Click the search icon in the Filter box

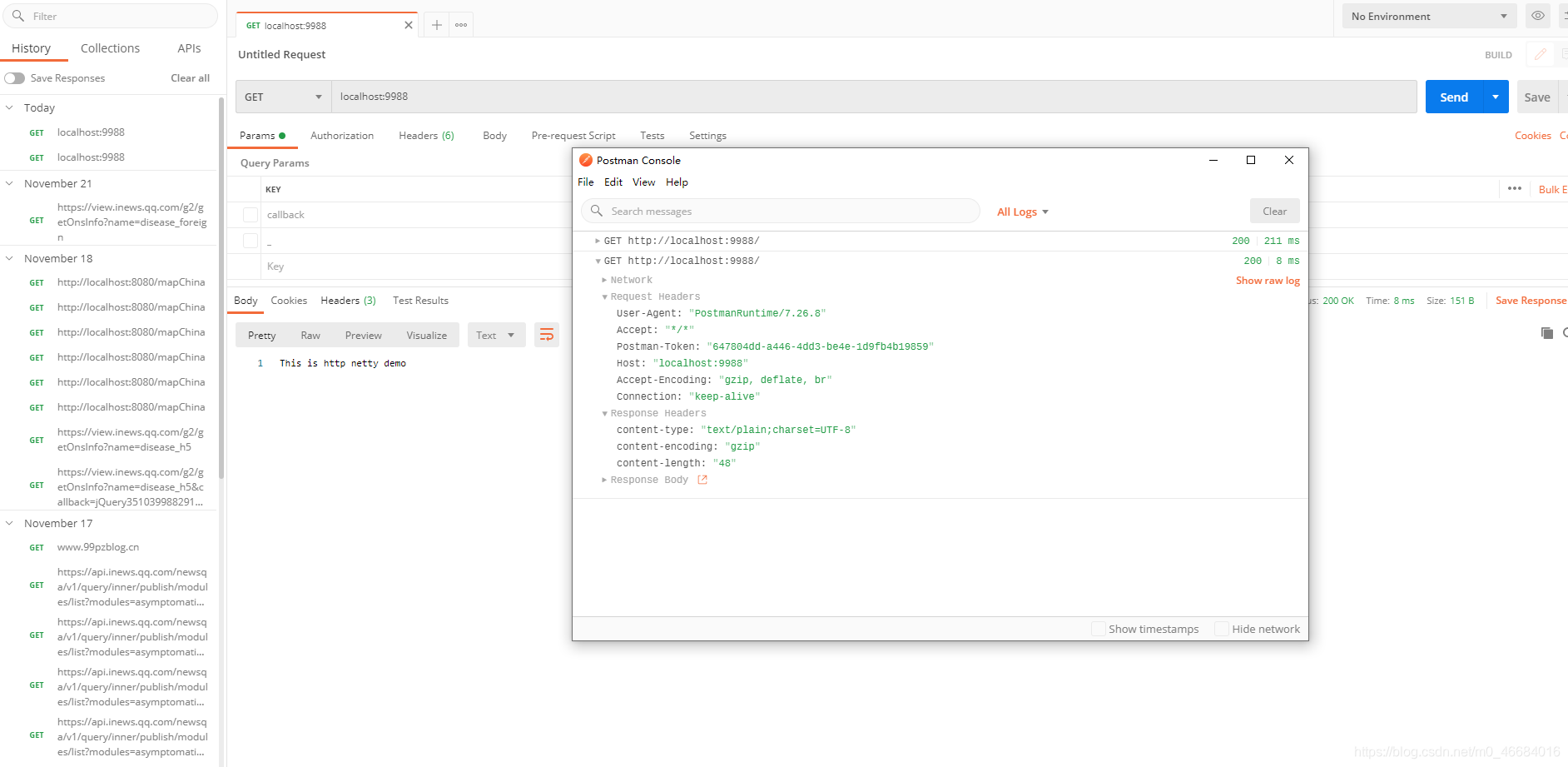(x=18, y=16)
